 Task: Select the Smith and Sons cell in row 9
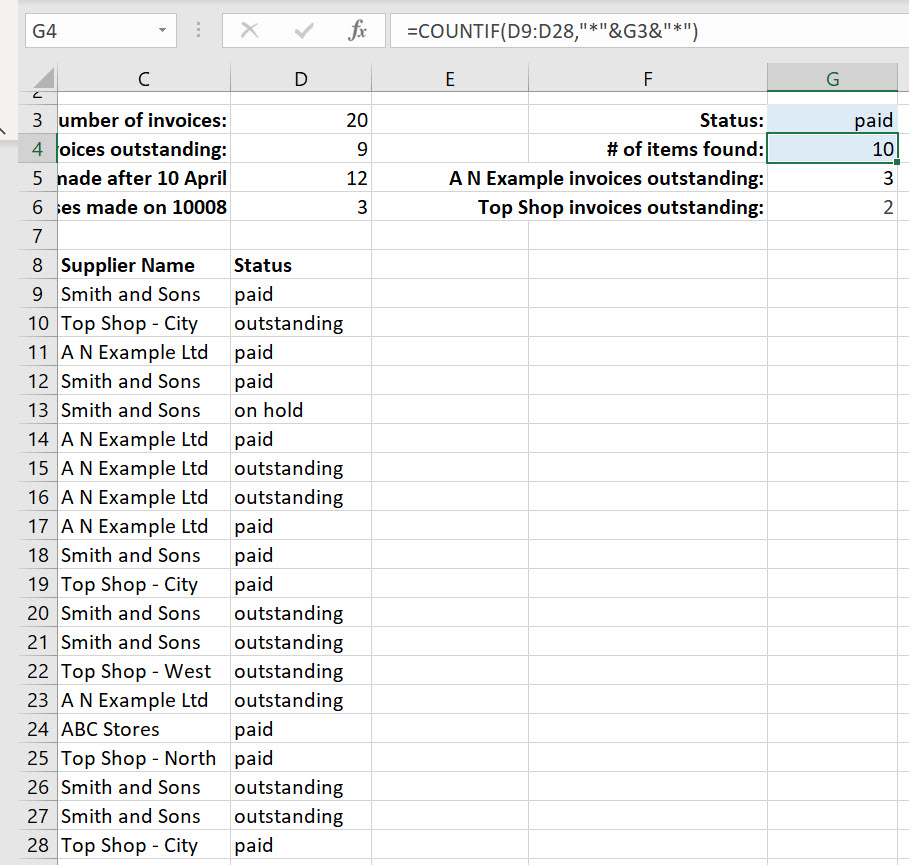[143, 294]
